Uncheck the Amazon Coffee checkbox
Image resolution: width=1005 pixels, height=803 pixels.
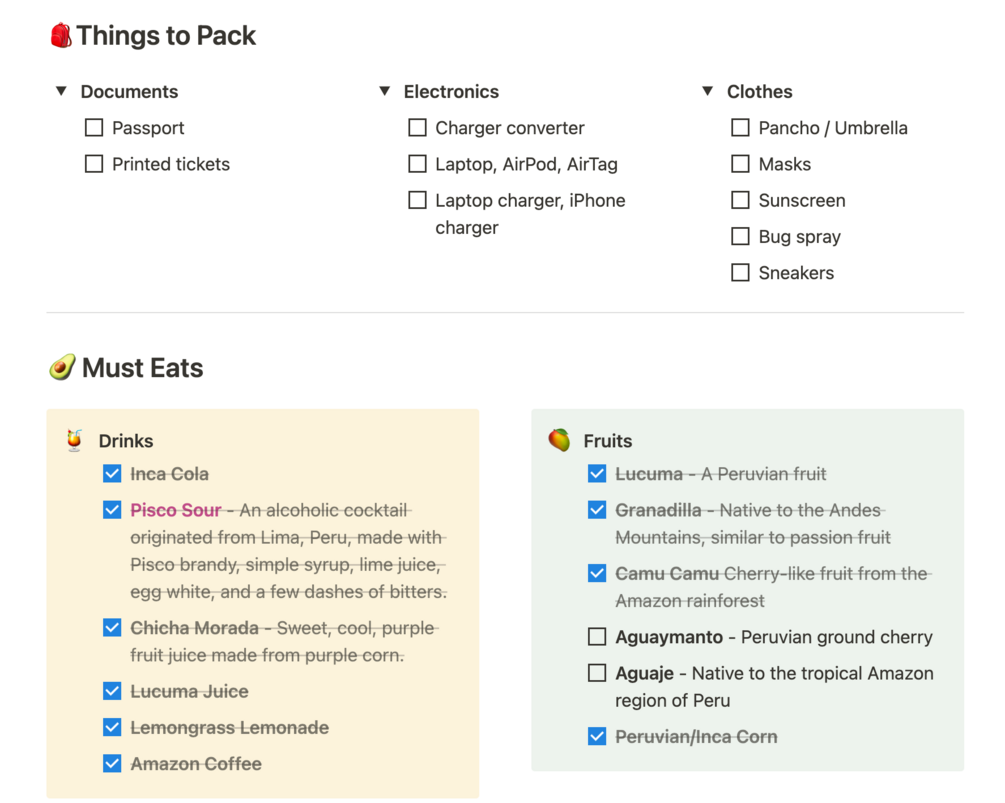pyautogui.click(x=112, y=764)
